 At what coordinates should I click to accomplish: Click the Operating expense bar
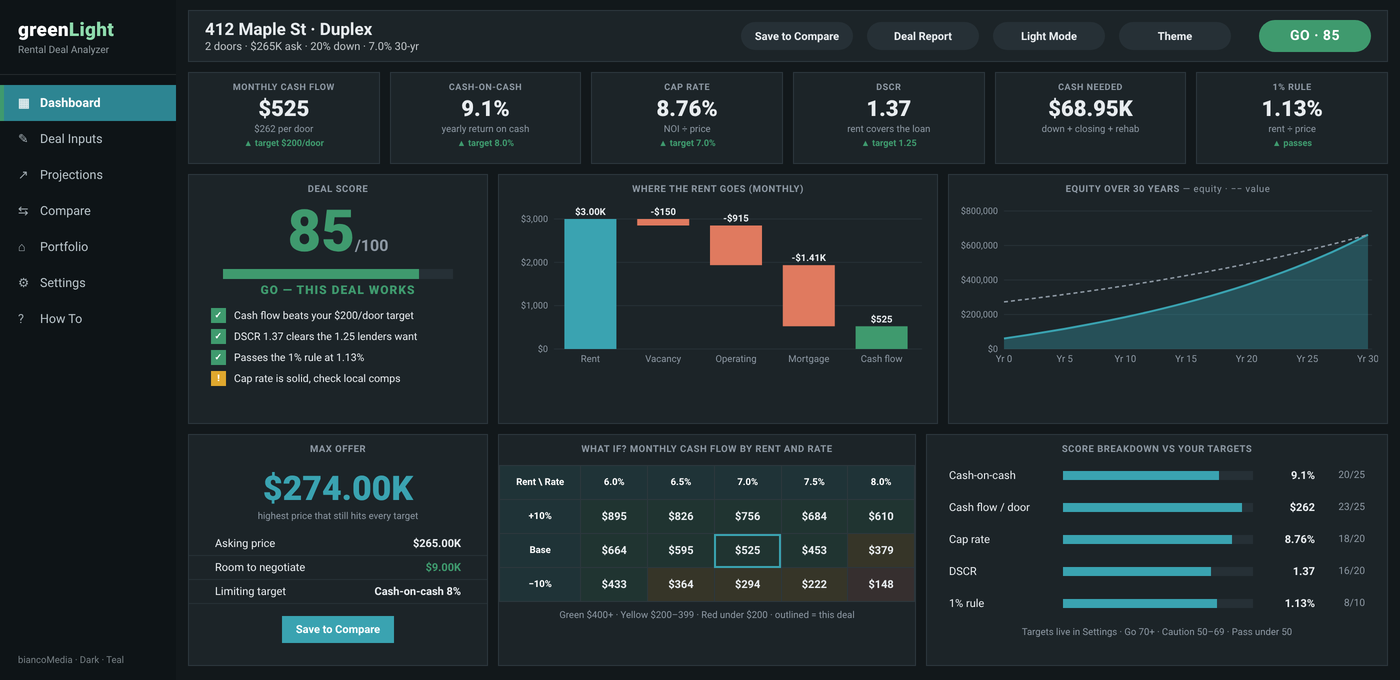tap(736, 245)
